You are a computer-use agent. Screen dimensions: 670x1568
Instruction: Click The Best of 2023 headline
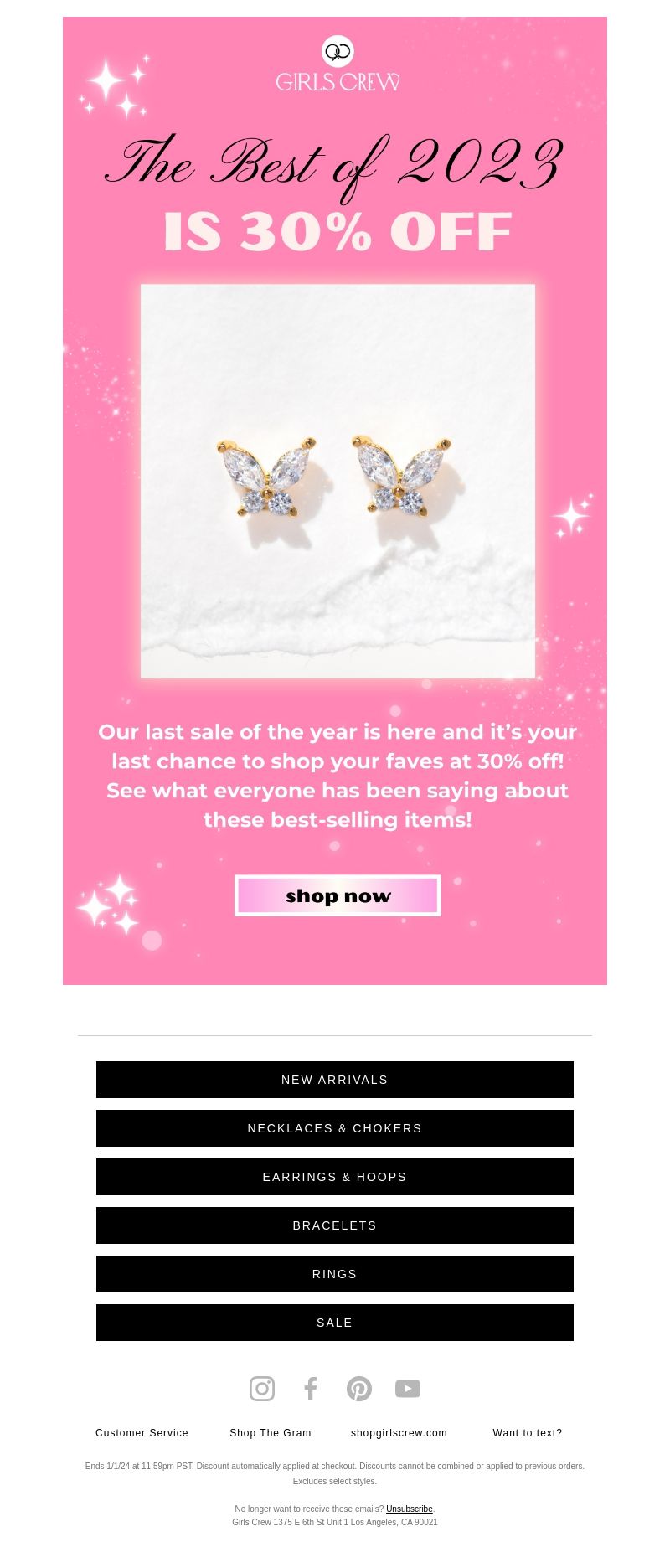tap(335, 163)
